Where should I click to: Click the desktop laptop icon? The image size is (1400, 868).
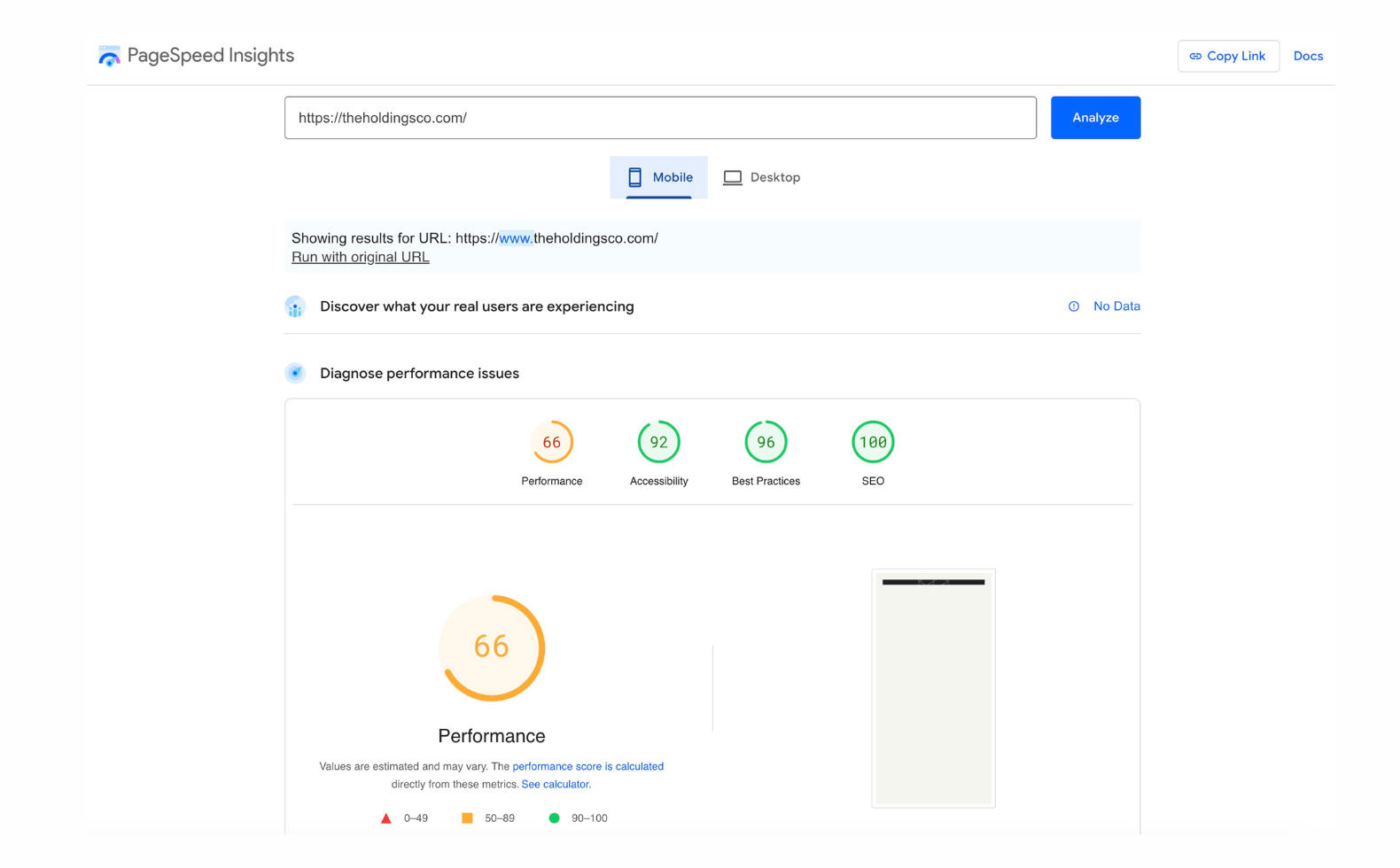click(x=732, y=178)
